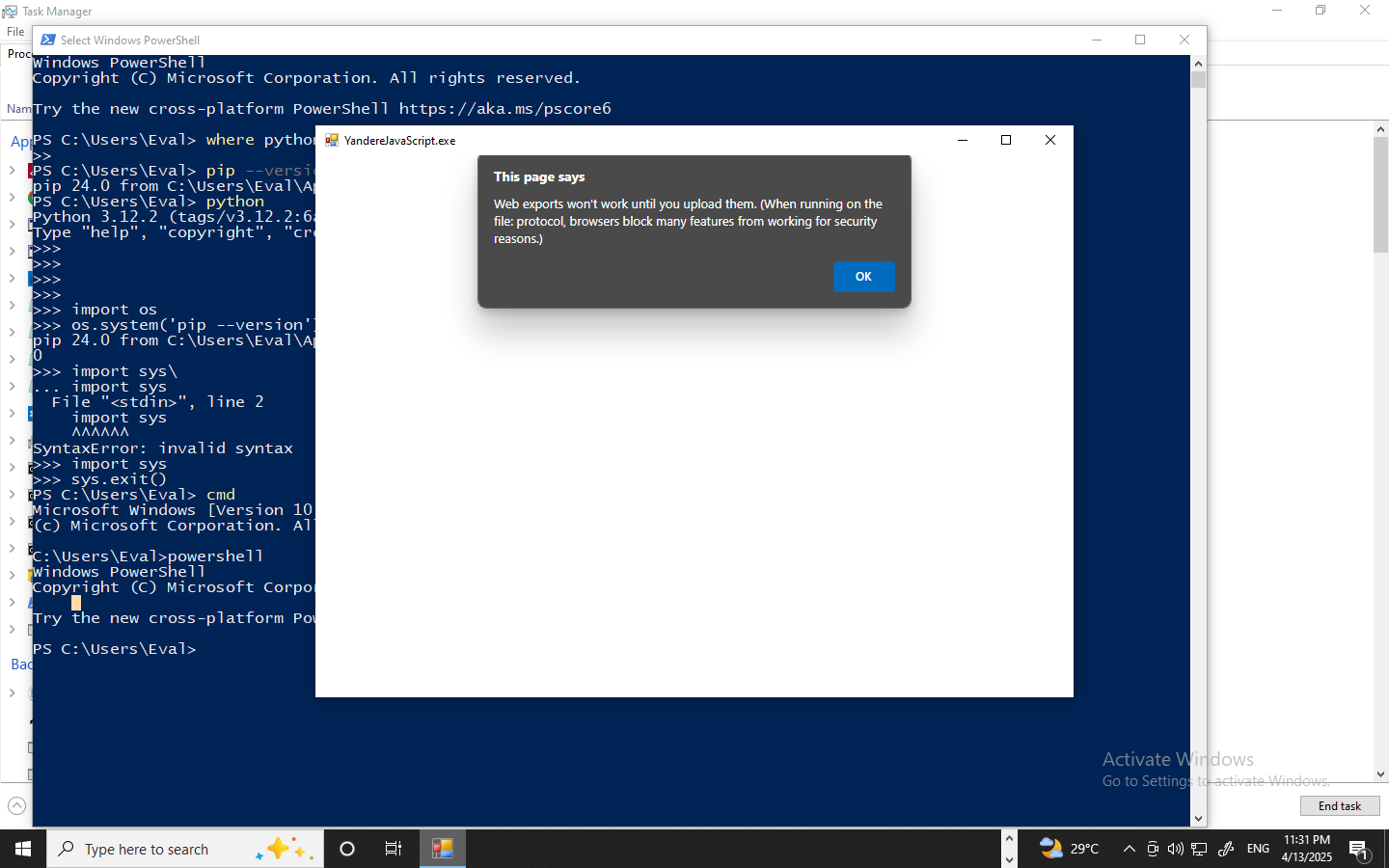Viewport: 1389px width, 868px height.
Task: Click the pscore6 URL text in PowerShell
Action: tap(505, 109)
